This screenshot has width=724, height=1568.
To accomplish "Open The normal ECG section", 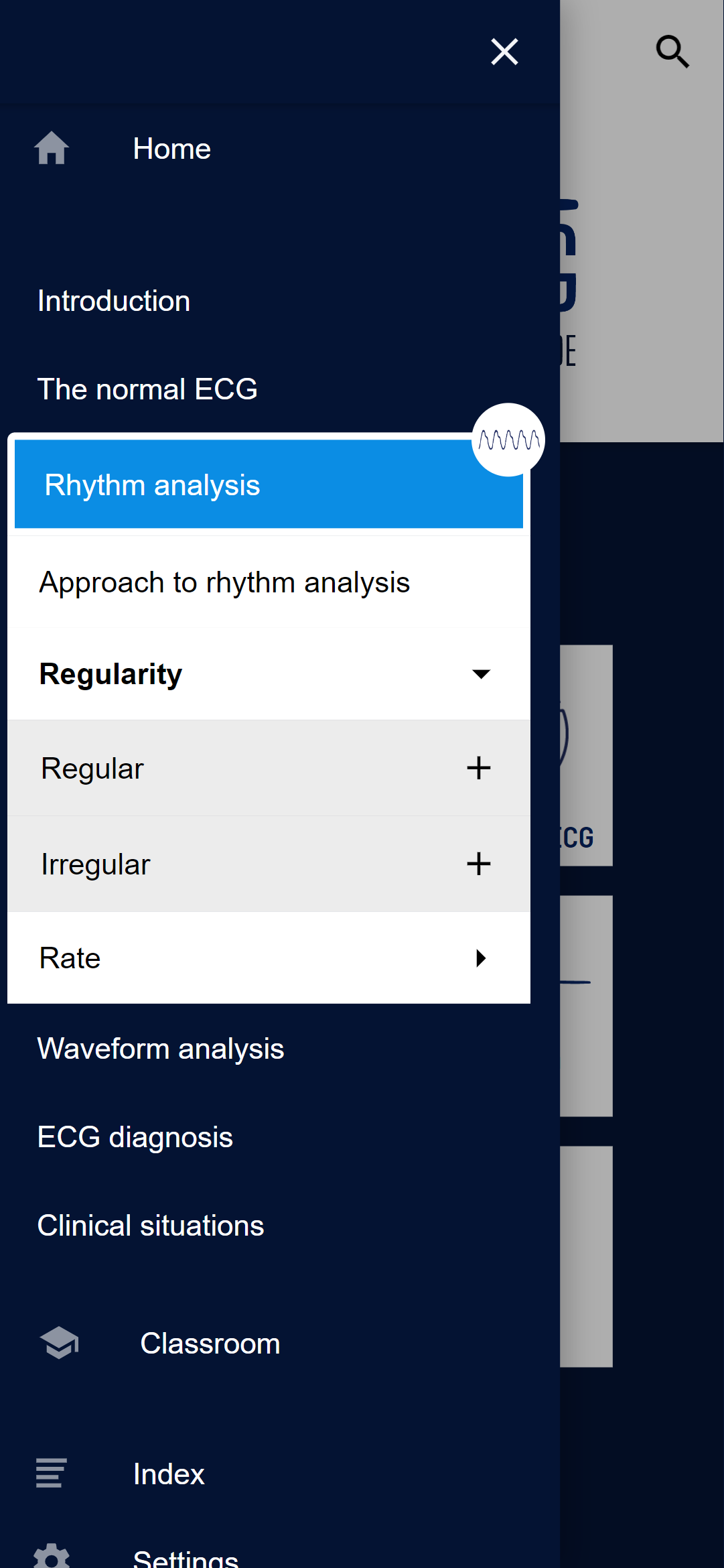I will [x=147, y=389].
